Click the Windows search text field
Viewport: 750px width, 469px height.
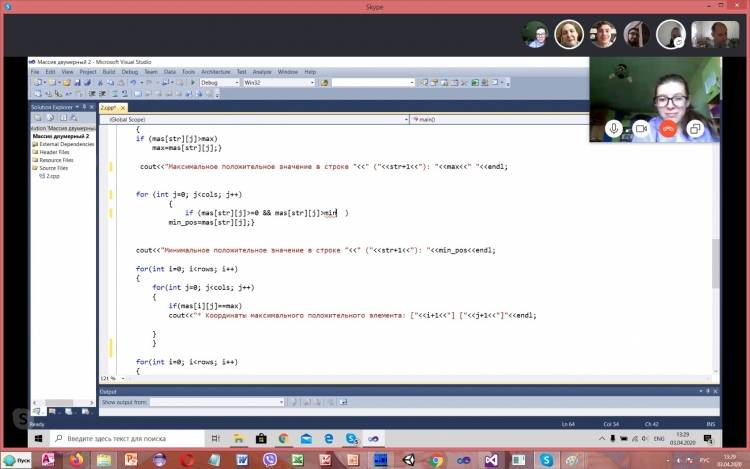[x=130, y=438]
